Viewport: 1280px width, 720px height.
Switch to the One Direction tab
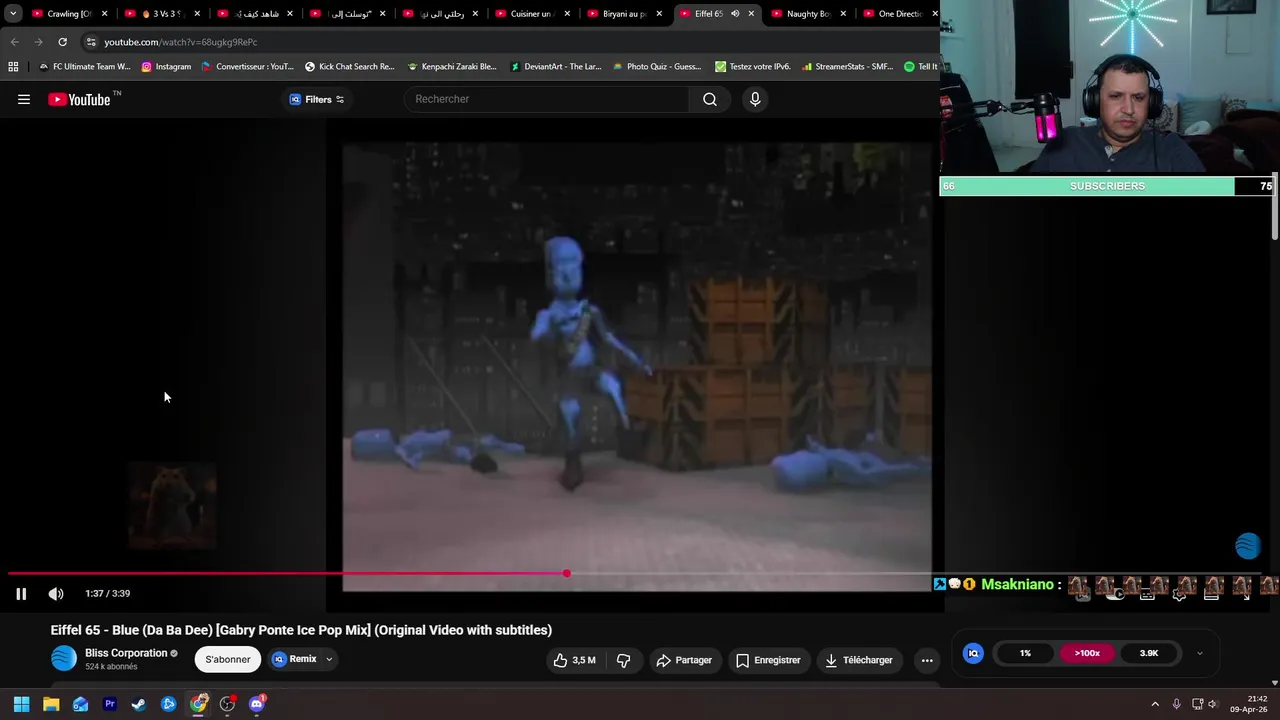(898, 14)
